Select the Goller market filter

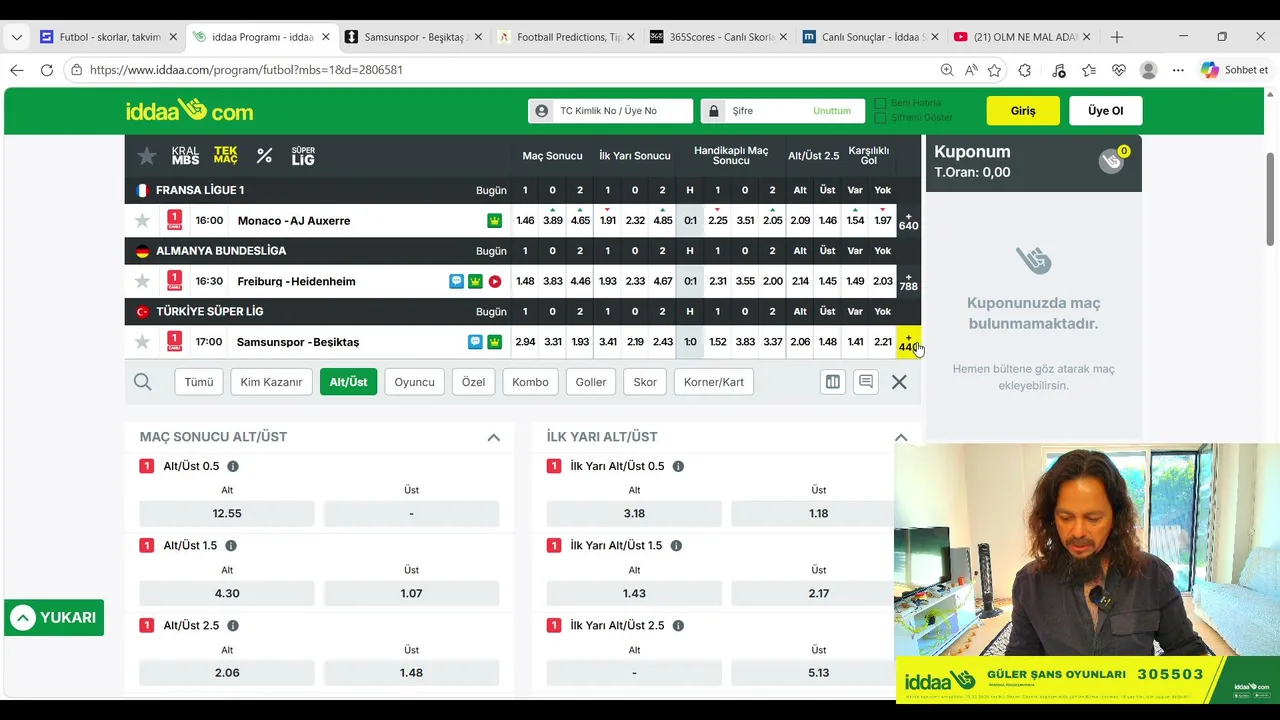point(591,382)
